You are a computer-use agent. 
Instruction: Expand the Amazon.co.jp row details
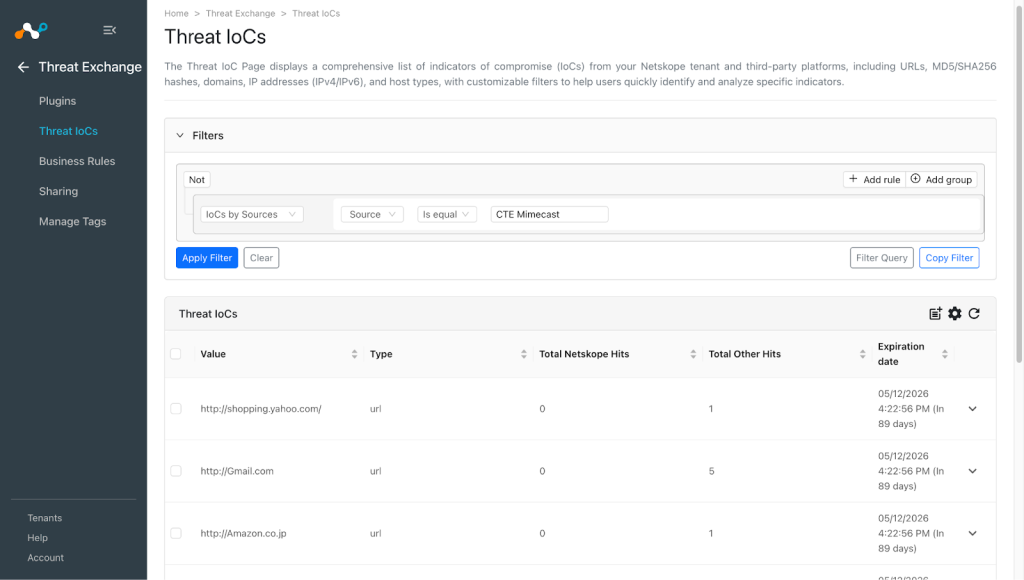click(972, 533)
